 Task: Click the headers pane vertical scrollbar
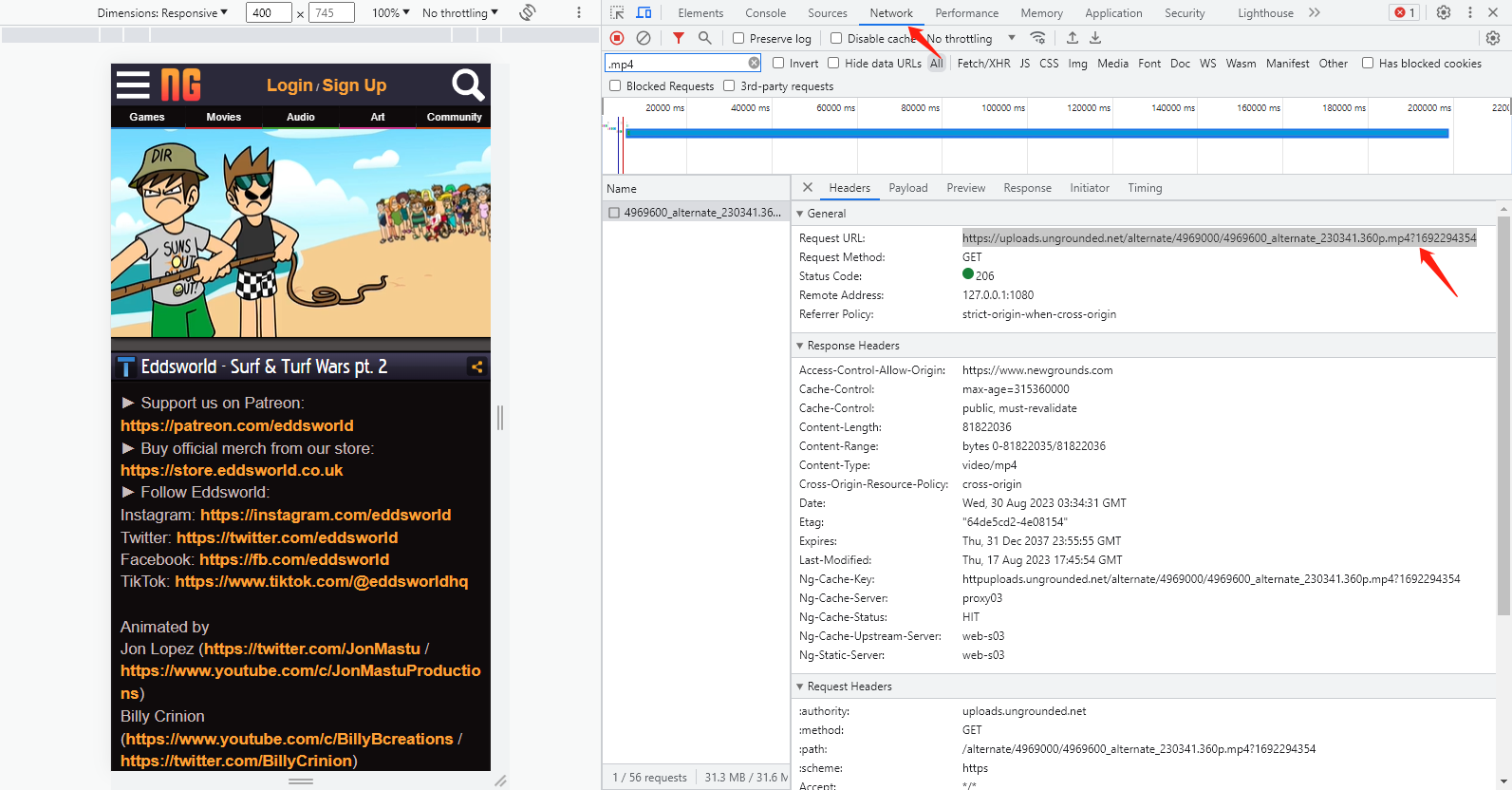tap(1503, 416)
